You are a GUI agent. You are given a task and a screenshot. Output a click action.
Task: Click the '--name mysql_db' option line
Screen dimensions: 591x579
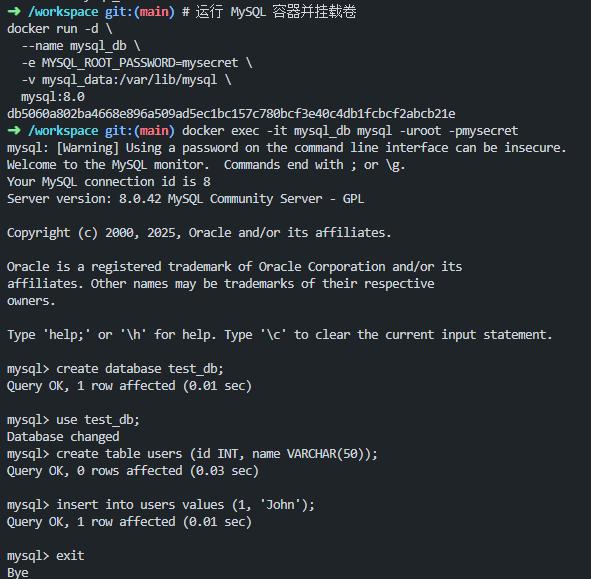[81, 46]
